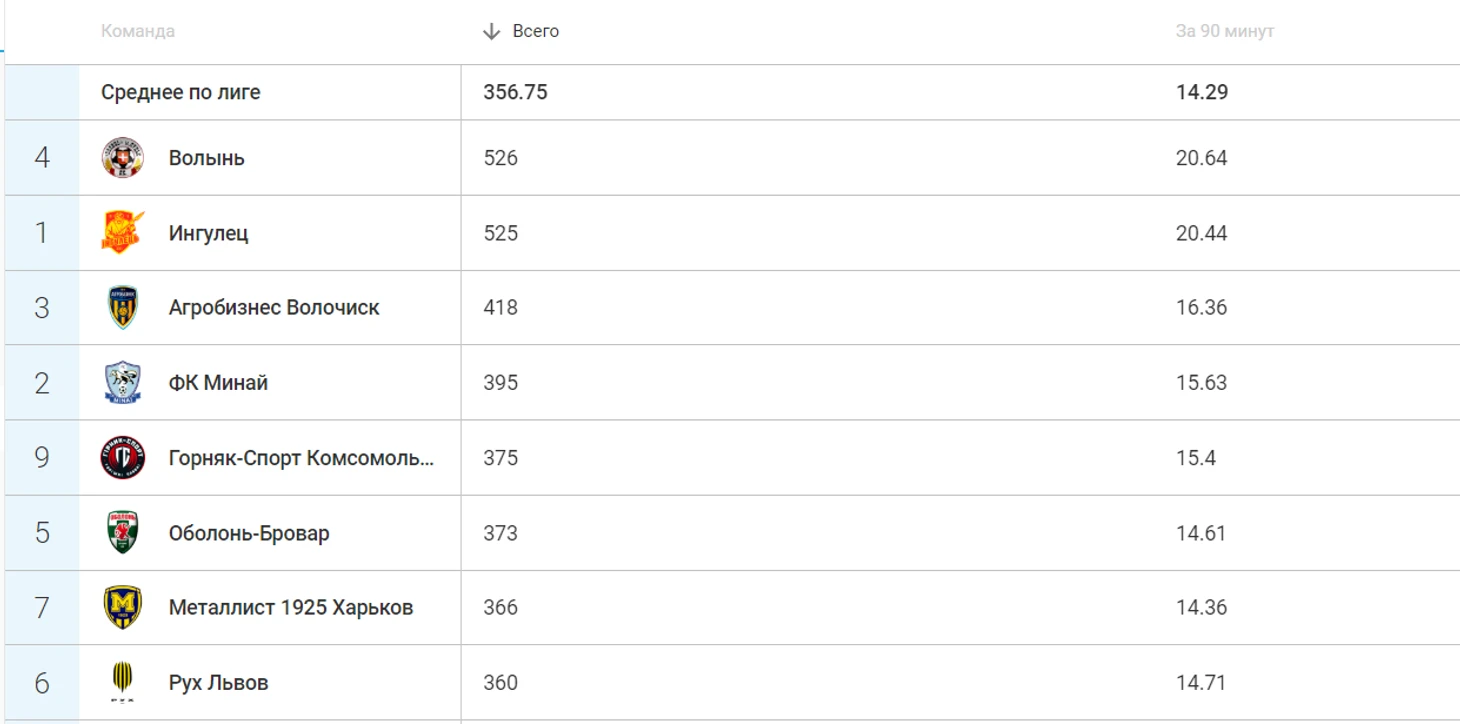This screenshot has height=724, width=1460.
Task: Click the descending sort arrow beside Всего
Action: tap(491, 31)
